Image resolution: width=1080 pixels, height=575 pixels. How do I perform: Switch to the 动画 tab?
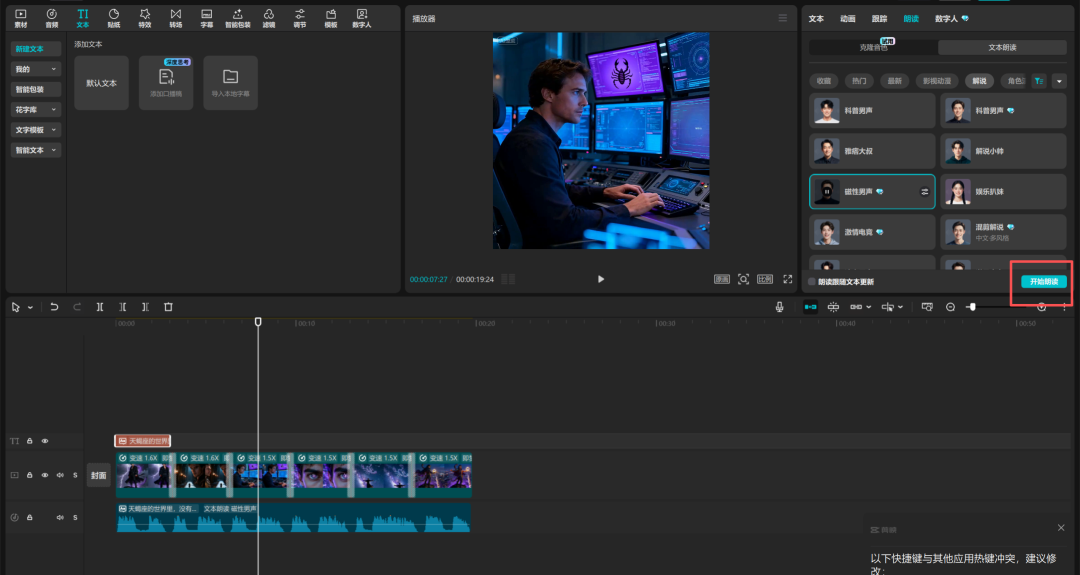tap(847, 19)
